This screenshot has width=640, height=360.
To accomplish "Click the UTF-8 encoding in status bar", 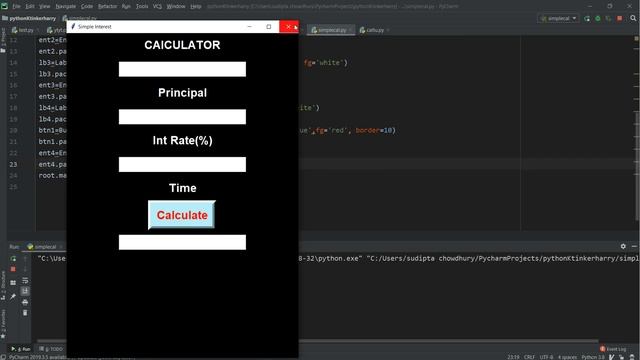I will (546, 357).
